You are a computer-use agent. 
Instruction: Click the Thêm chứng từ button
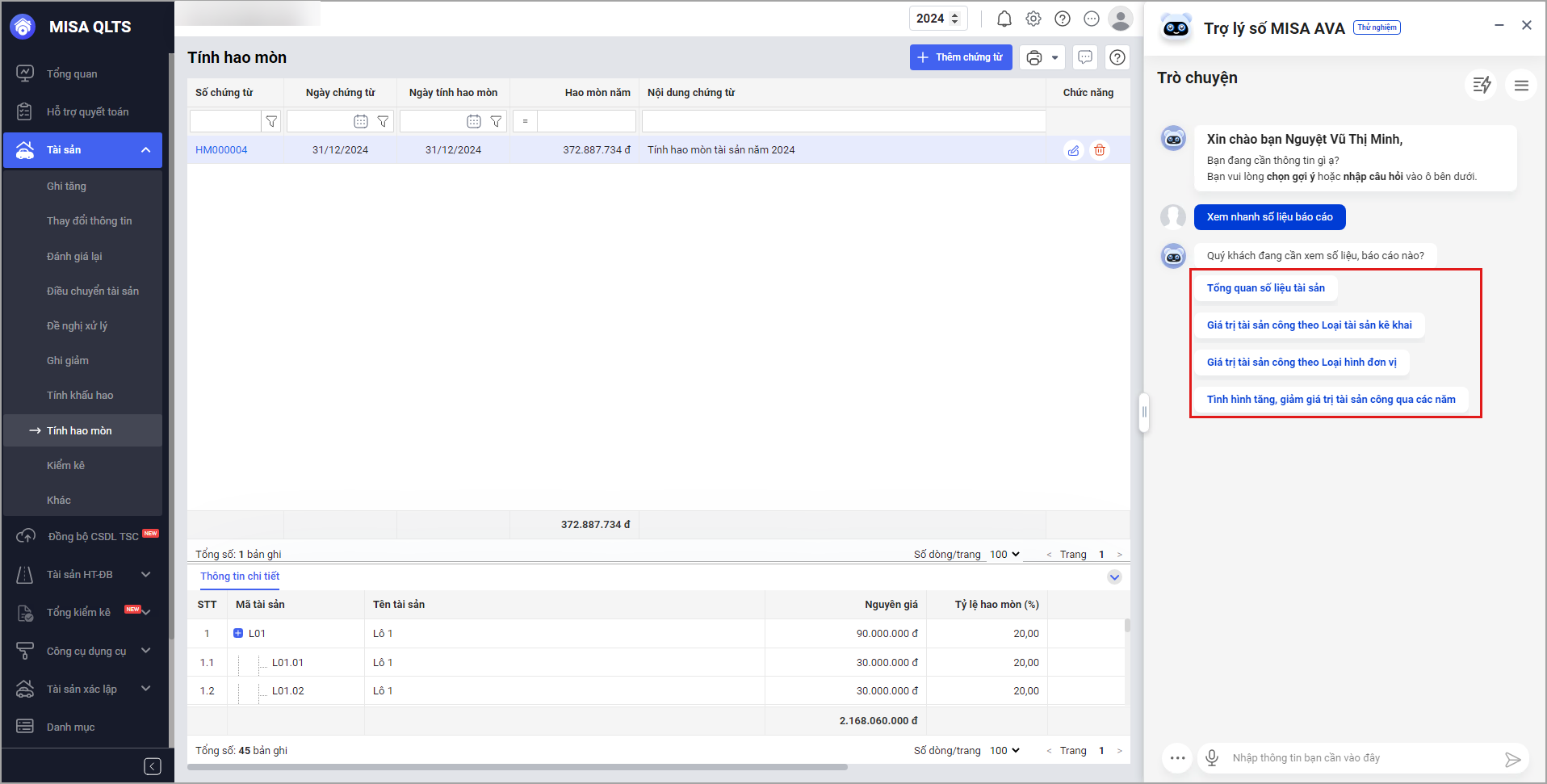pyautogui.click(x=960, y=57)
